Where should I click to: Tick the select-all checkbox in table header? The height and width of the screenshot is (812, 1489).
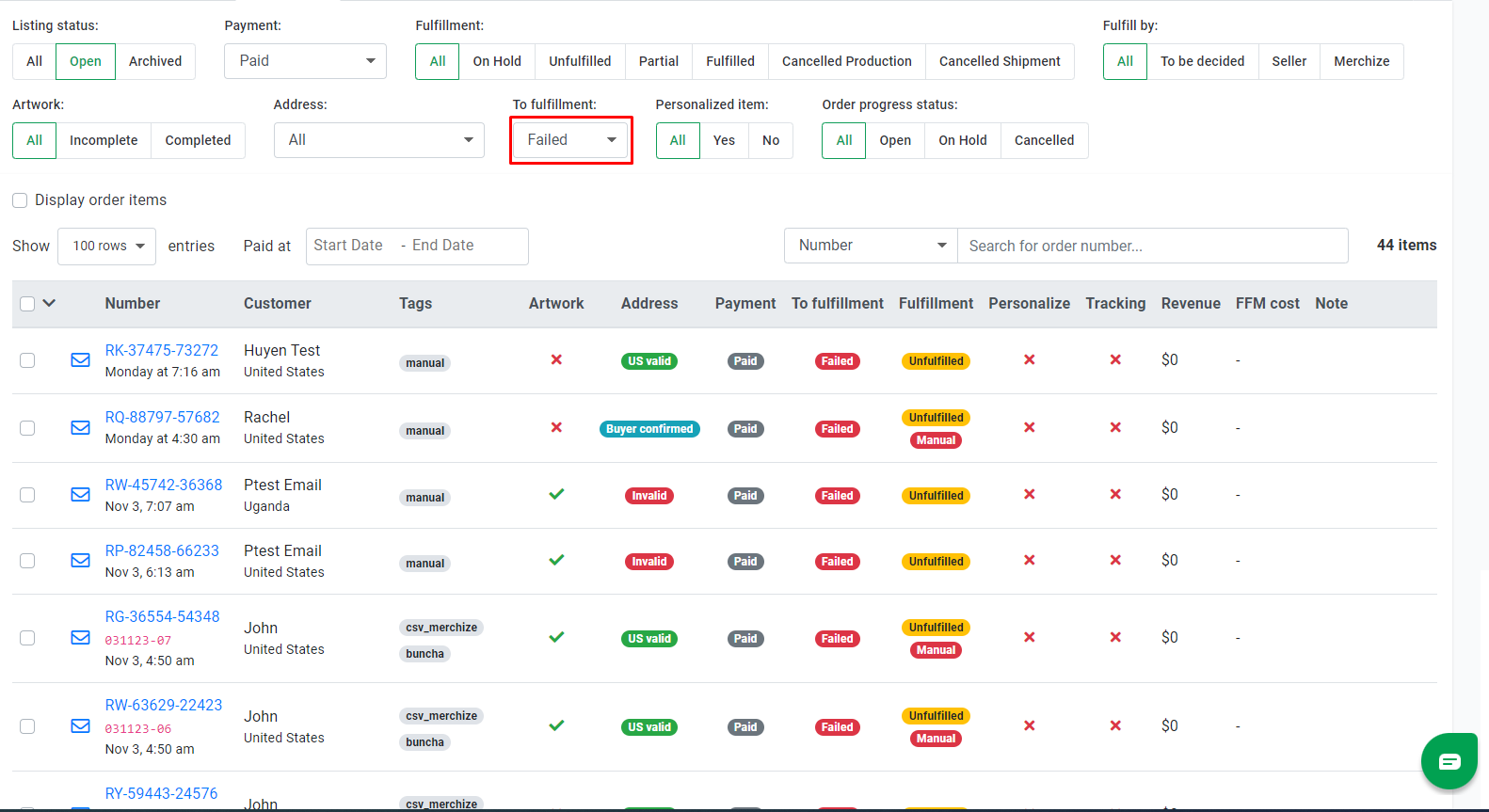click(27, 304)
